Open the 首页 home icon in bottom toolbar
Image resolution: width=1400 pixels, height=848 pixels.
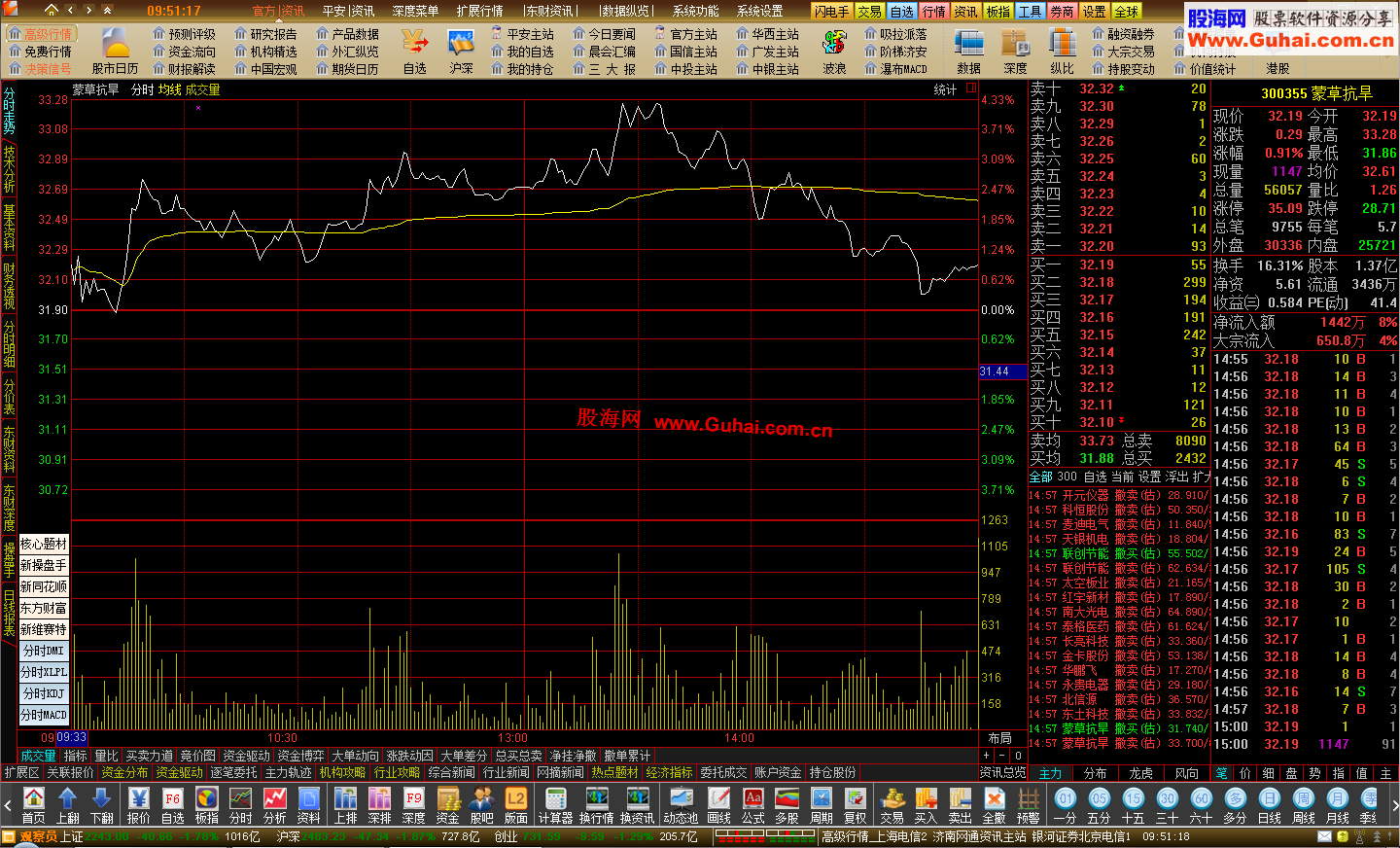click(x=34, y=805)
